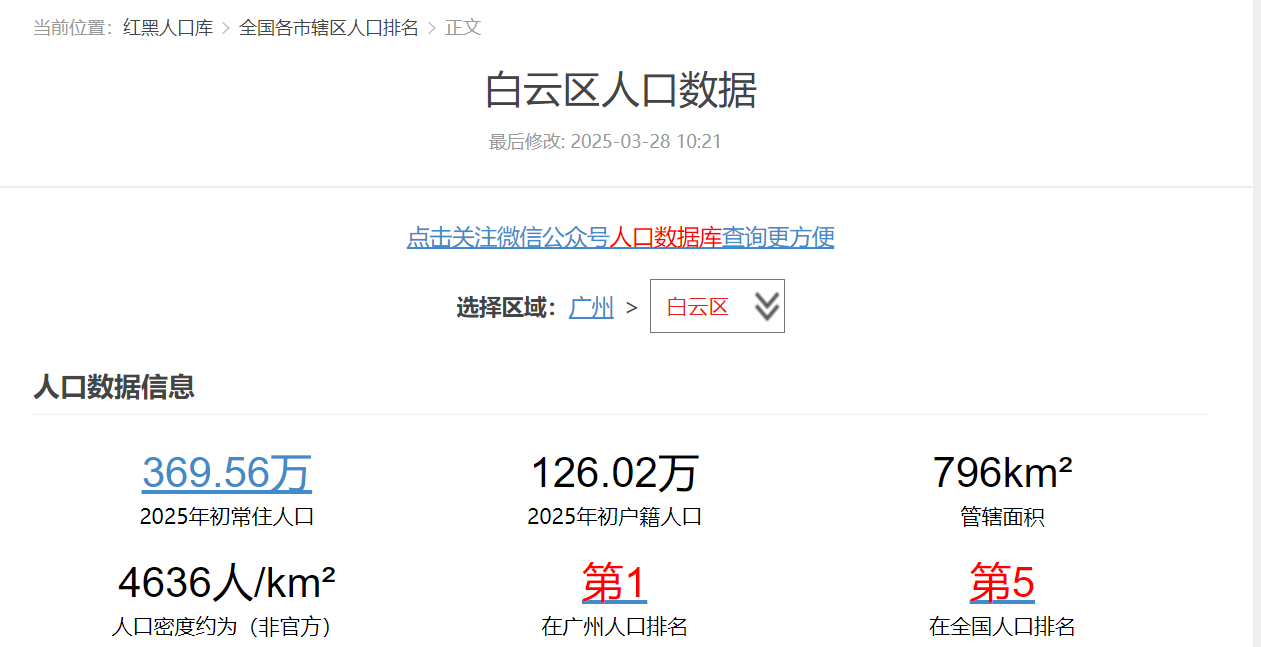Screen dimensions: 1261x647
Task: Go to 全国各市辖区人口排名 breadcrumb page
Action: point(328,28)
